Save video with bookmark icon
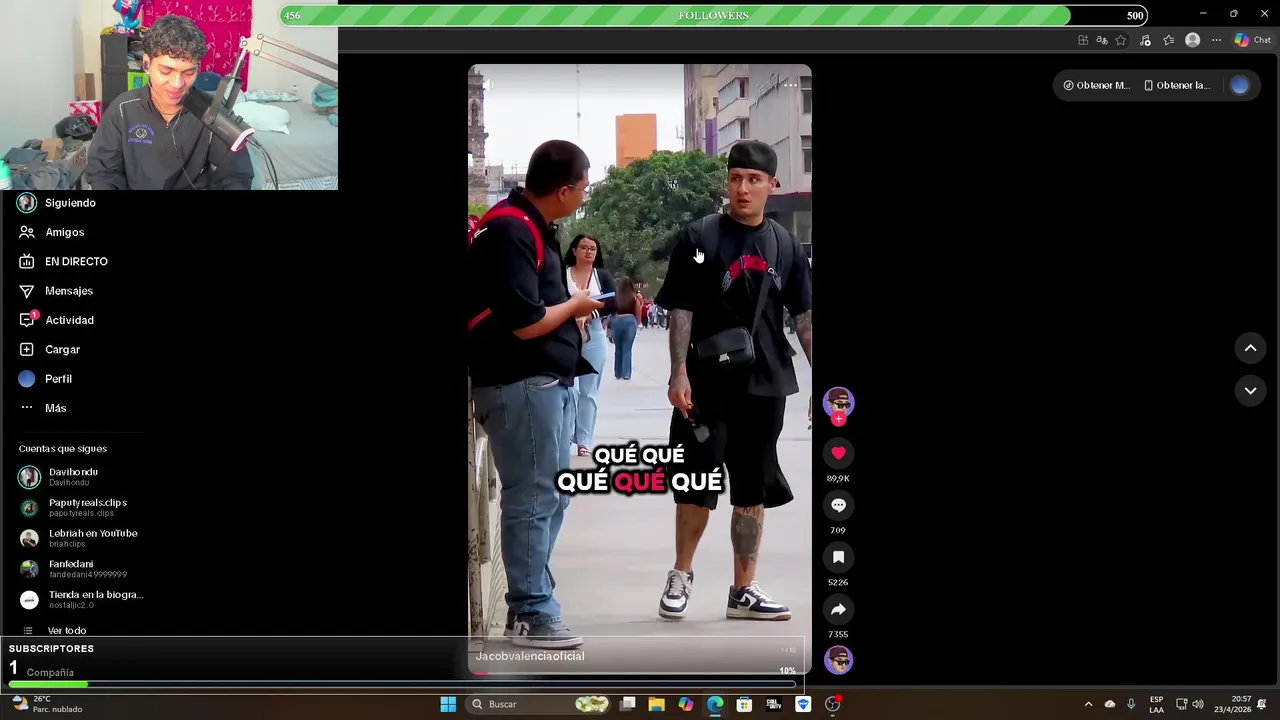1280x720 pixels. (838, 557)
